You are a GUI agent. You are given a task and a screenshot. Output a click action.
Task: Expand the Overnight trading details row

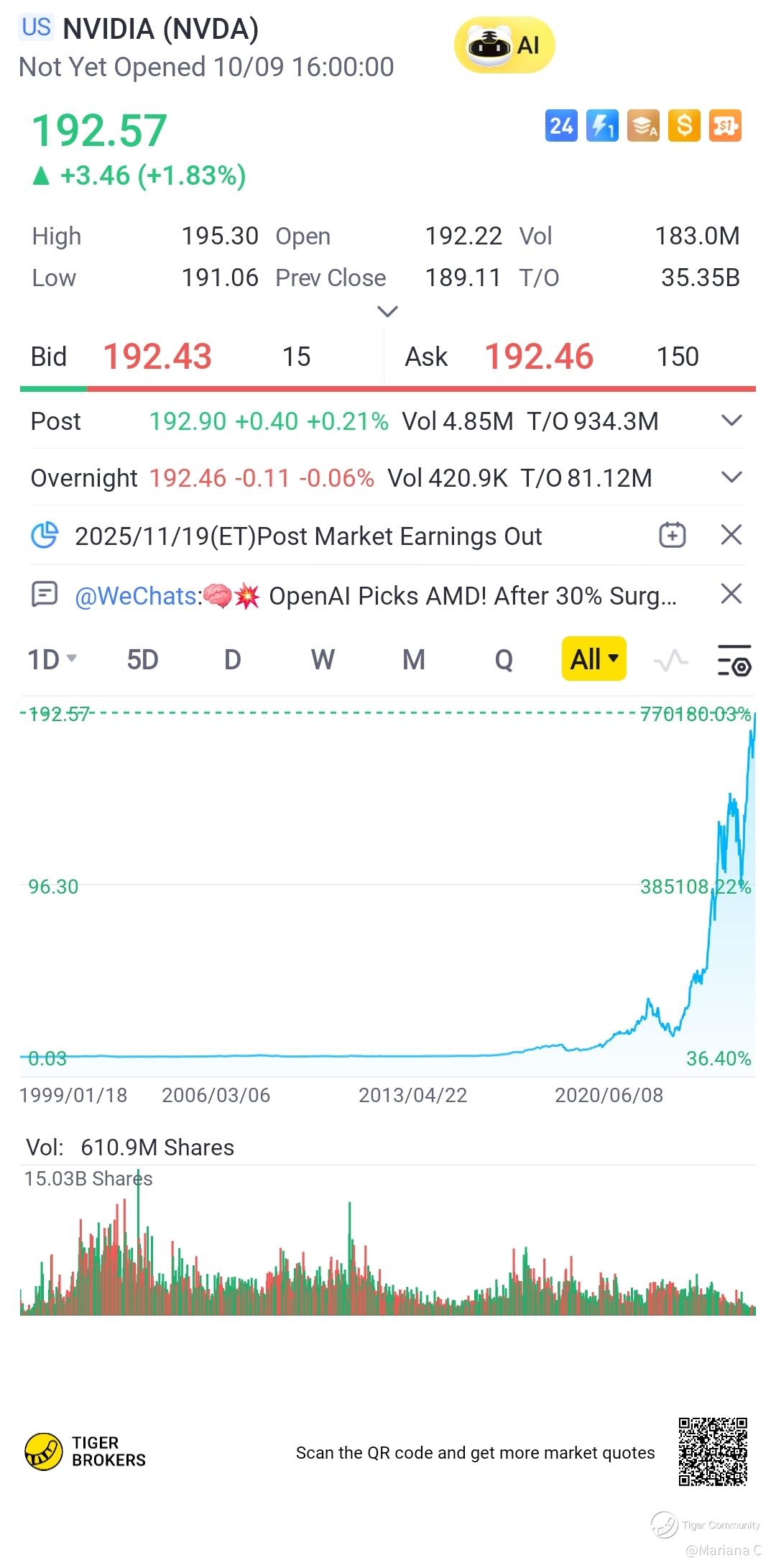coord(731,478)
